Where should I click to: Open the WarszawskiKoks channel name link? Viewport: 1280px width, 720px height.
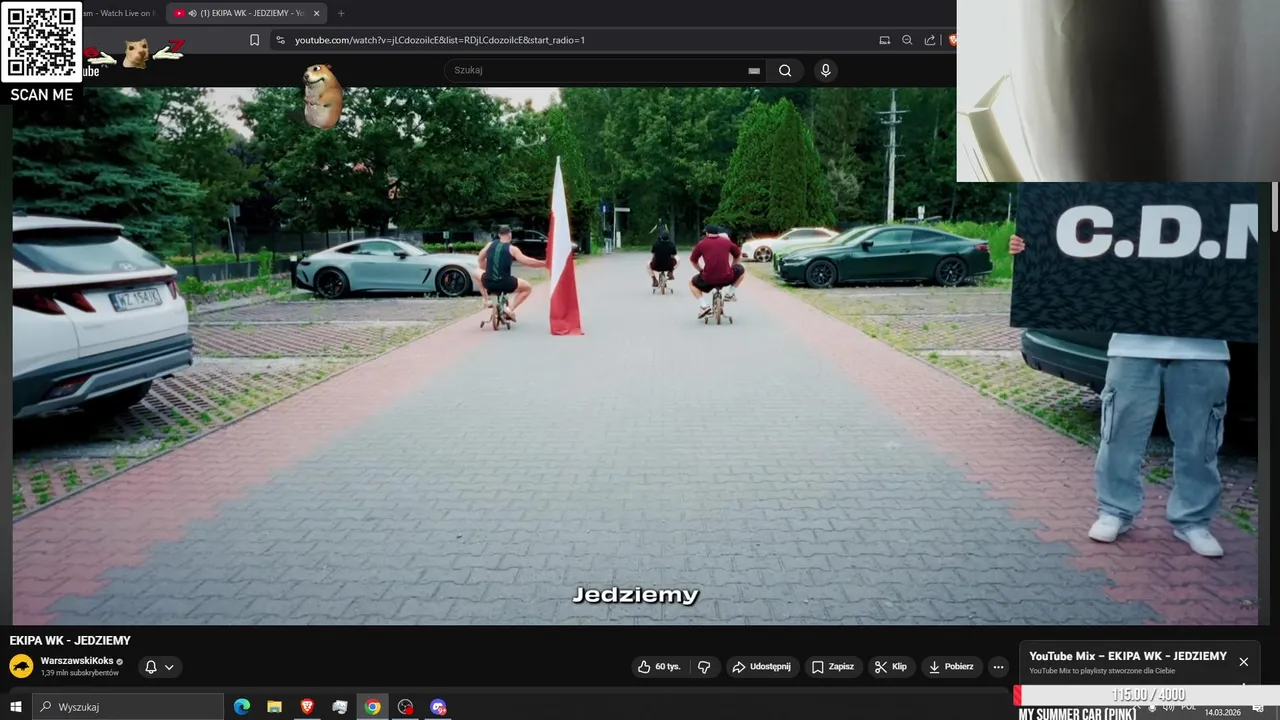pyautogui.click(x=77, y=661)
